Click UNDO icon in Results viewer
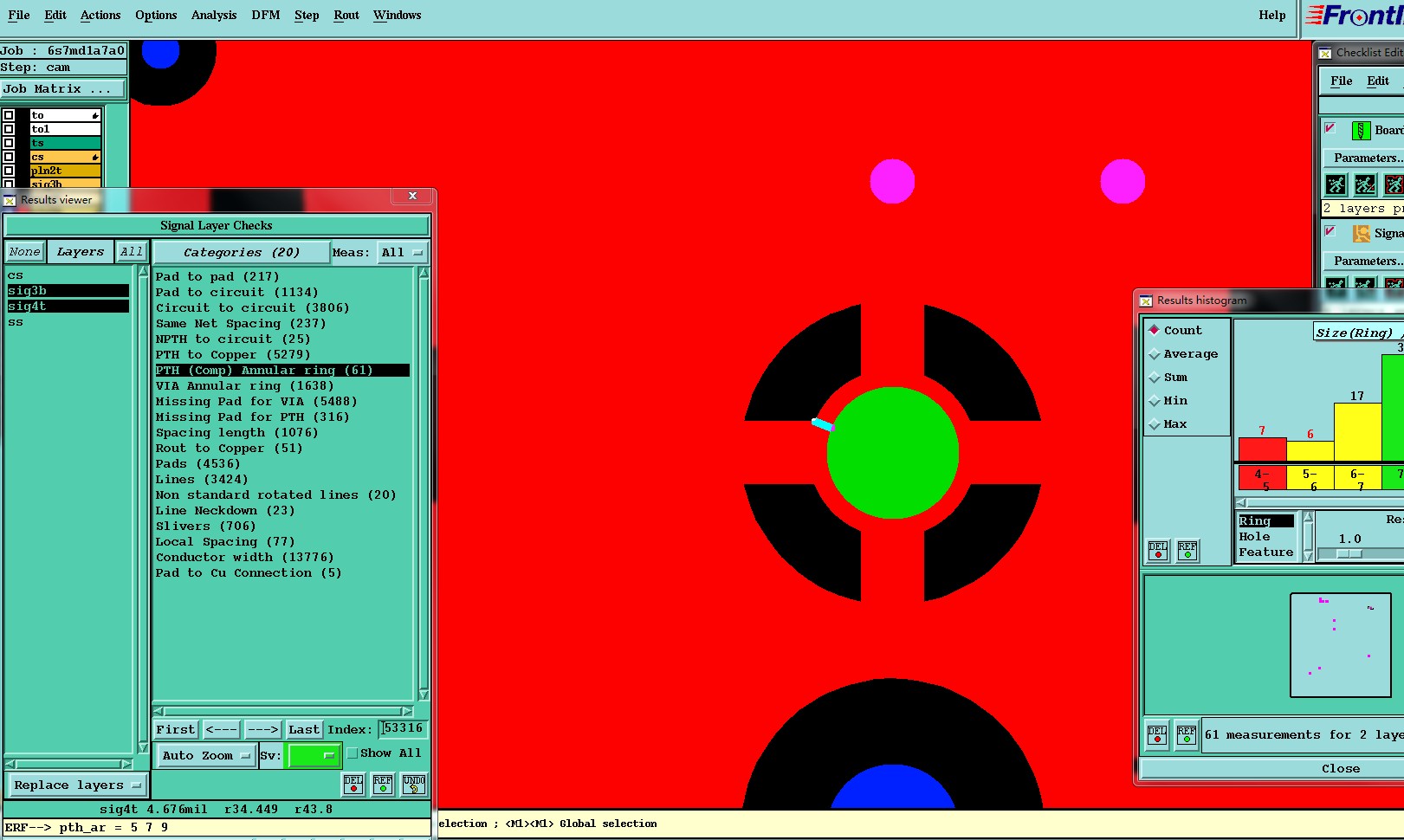This screenshot has height=840, width=1404. coord(414,784)
